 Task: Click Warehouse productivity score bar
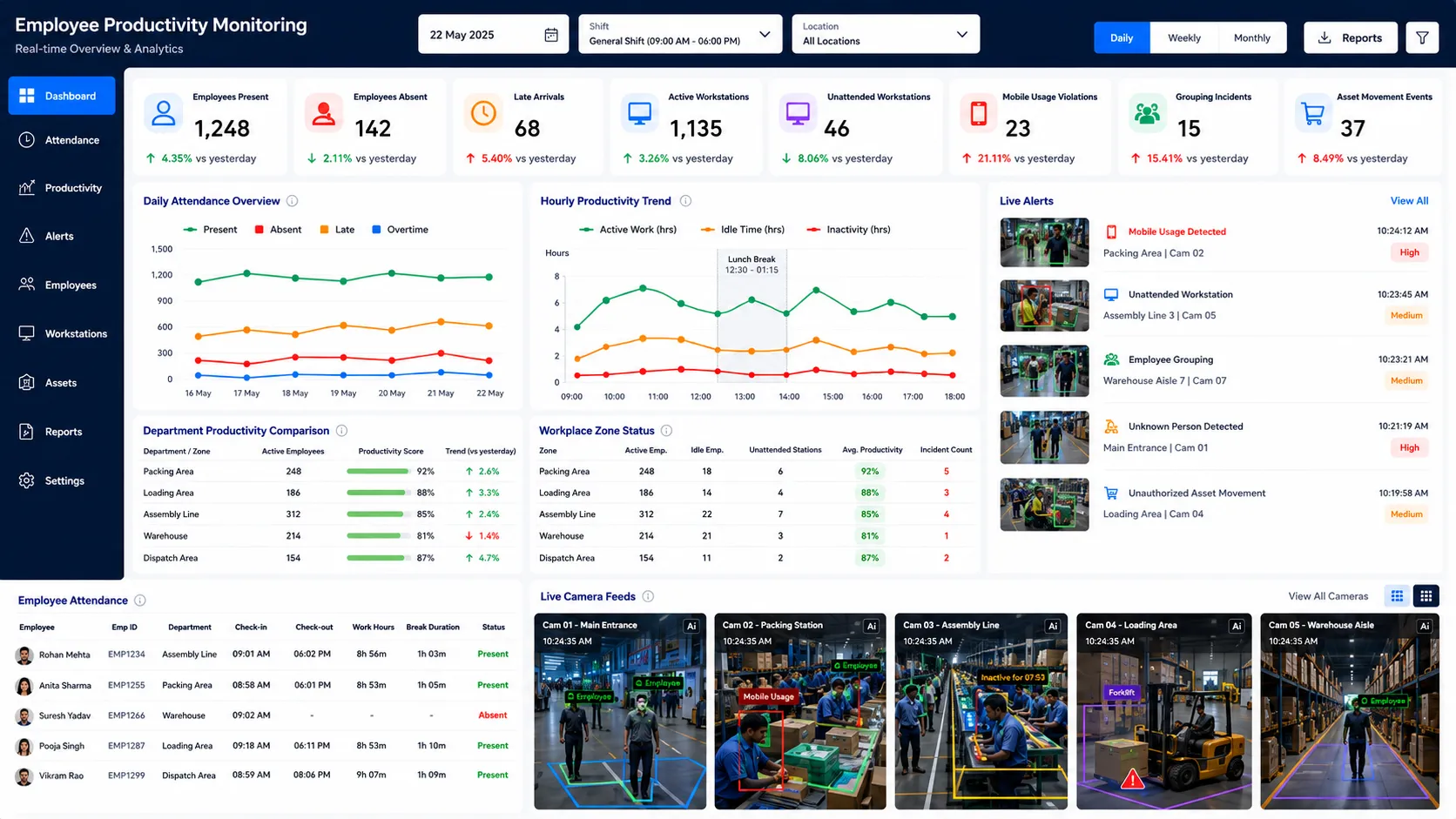[379, 536]
